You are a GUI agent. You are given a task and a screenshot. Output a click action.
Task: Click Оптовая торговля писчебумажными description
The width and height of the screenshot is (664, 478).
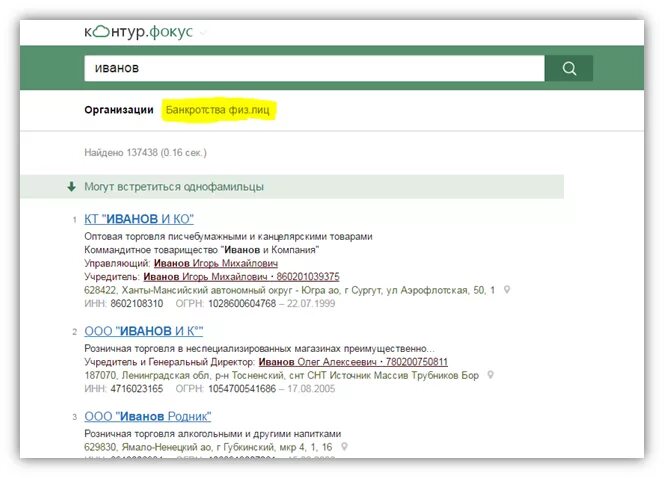[x=228, y=236]
